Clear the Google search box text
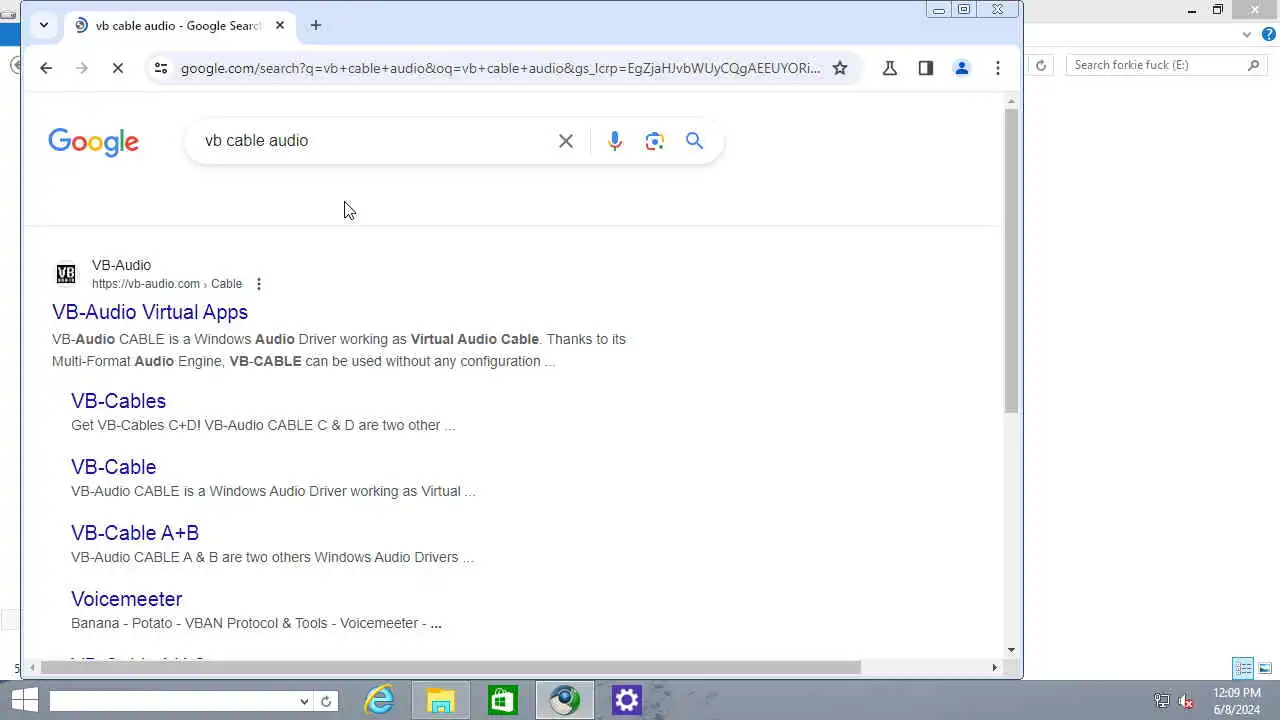The height and width of the screenshot is (720, 1280). click(566, 141)
